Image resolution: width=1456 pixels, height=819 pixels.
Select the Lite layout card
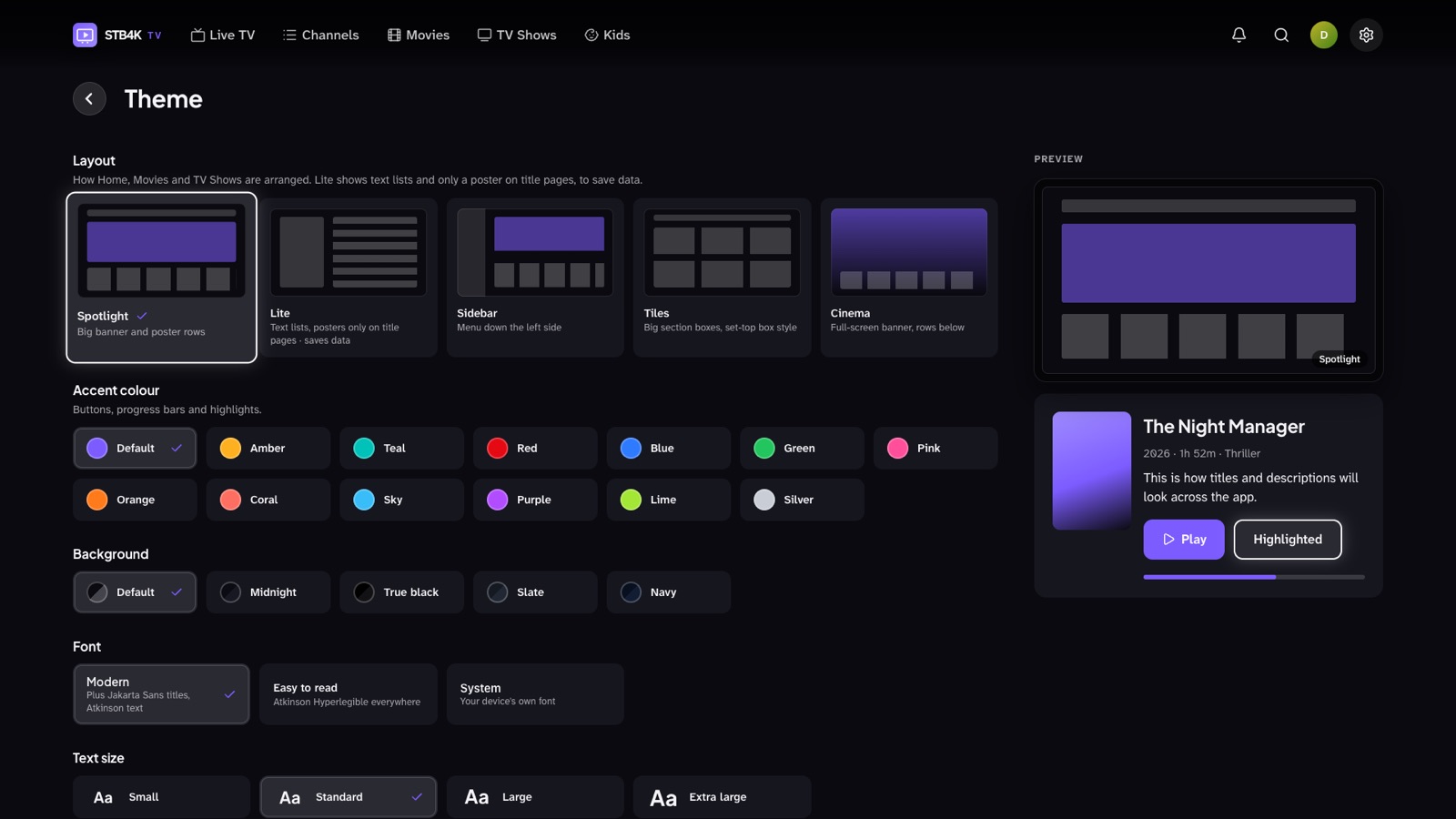(x=349, y=278)
